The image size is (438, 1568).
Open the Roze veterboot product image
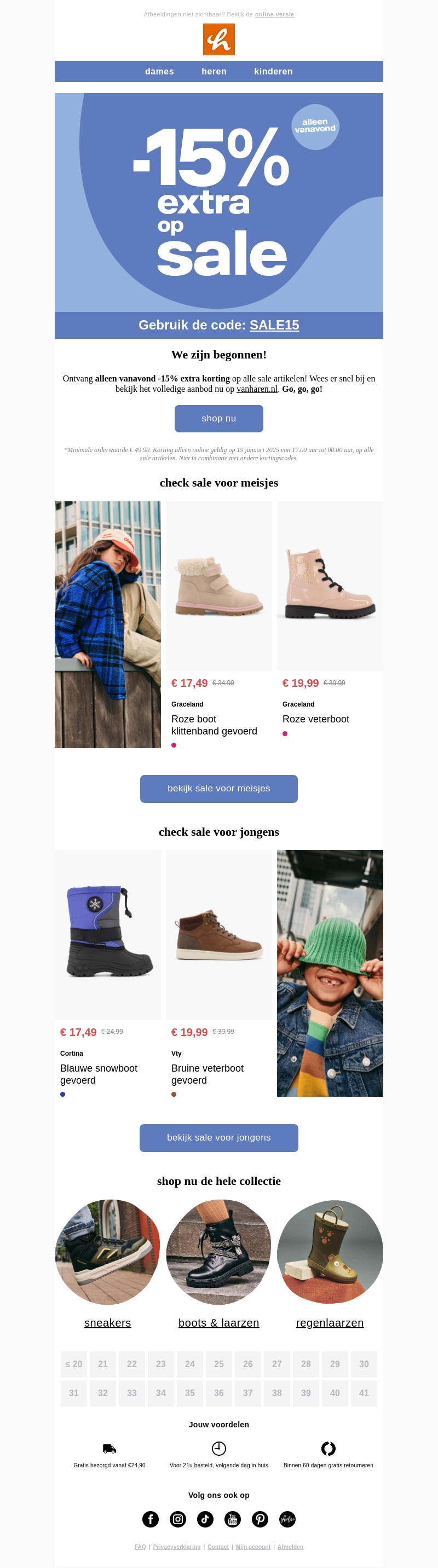coord(330,586)
